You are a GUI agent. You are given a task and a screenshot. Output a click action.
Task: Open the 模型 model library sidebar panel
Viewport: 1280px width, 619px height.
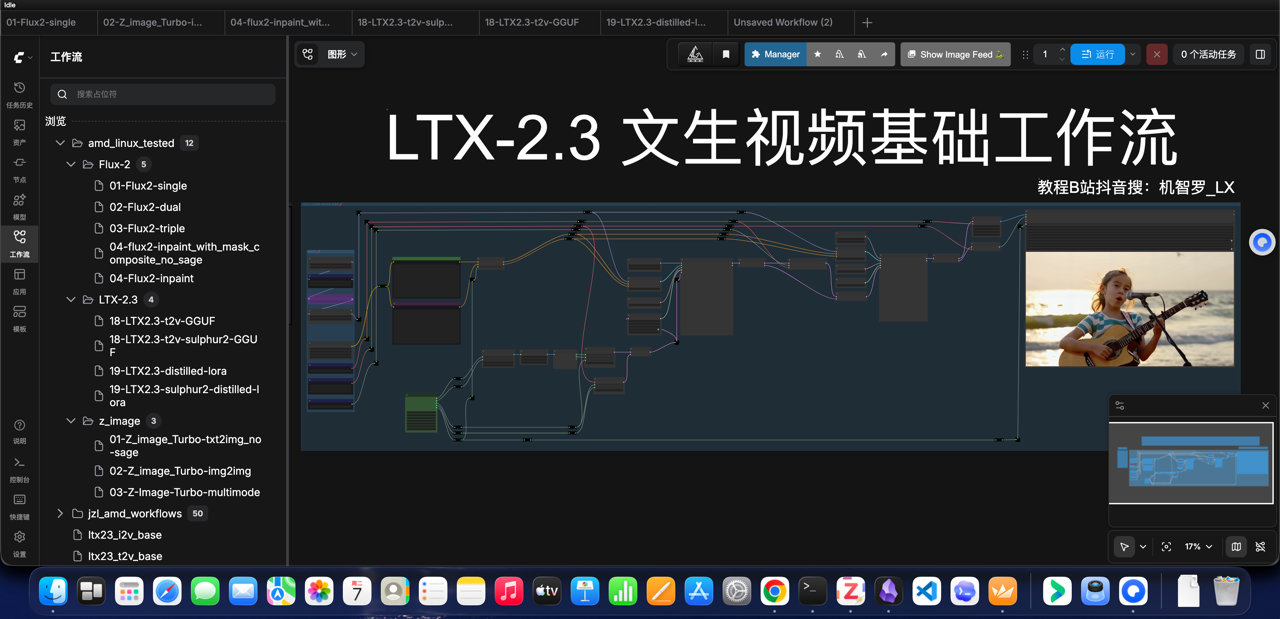(19, 206)
